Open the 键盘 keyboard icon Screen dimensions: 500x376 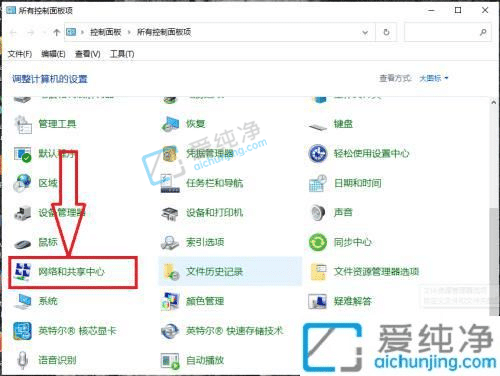pyautogui.click(x=318, y=126)
